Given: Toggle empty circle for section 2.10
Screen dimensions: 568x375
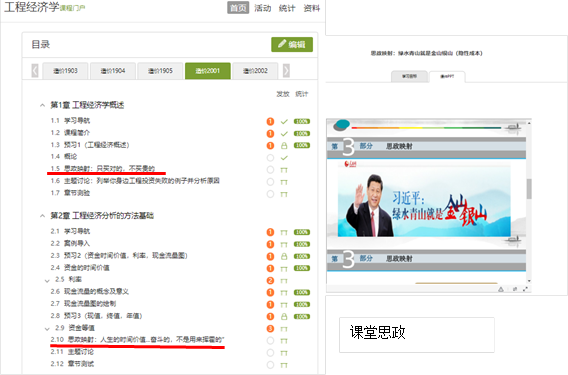Looking at the screenshot, I should point(270,341).
